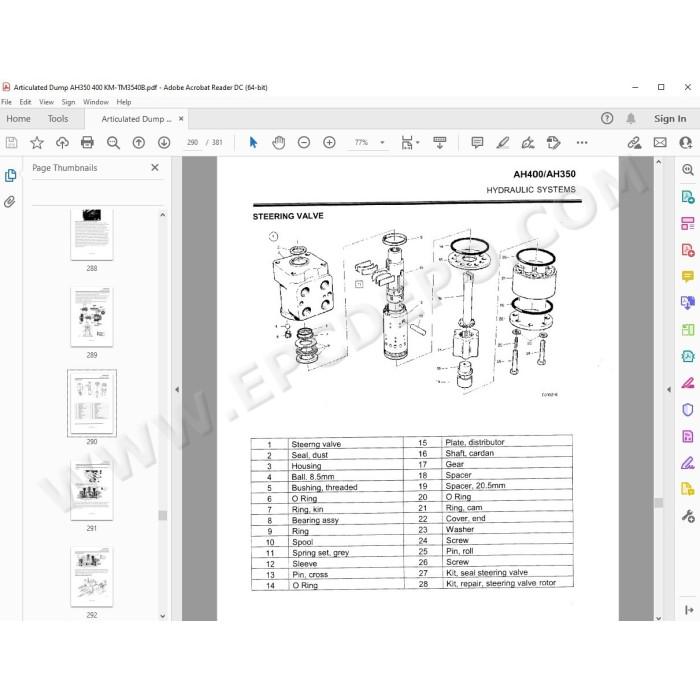Activate the Hand pan tool
The width and height of the screenshot is (700, 700).
coord(279,143)
